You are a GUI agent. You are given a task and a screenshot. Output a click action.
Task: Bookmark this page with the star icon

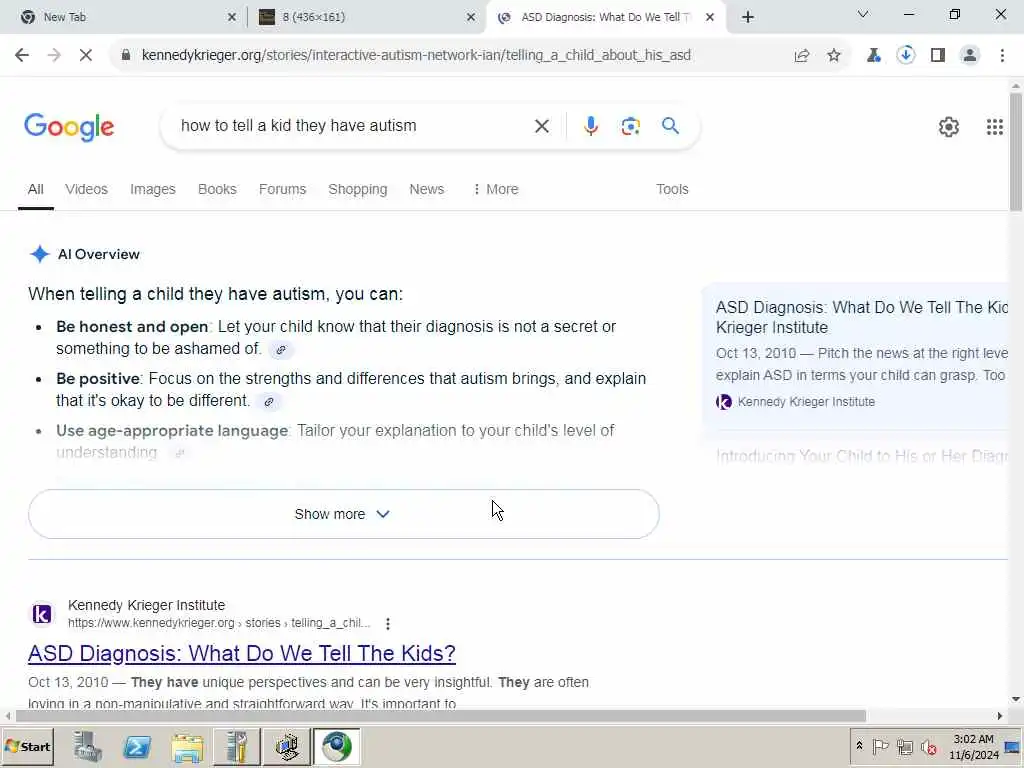click(834, 56)
